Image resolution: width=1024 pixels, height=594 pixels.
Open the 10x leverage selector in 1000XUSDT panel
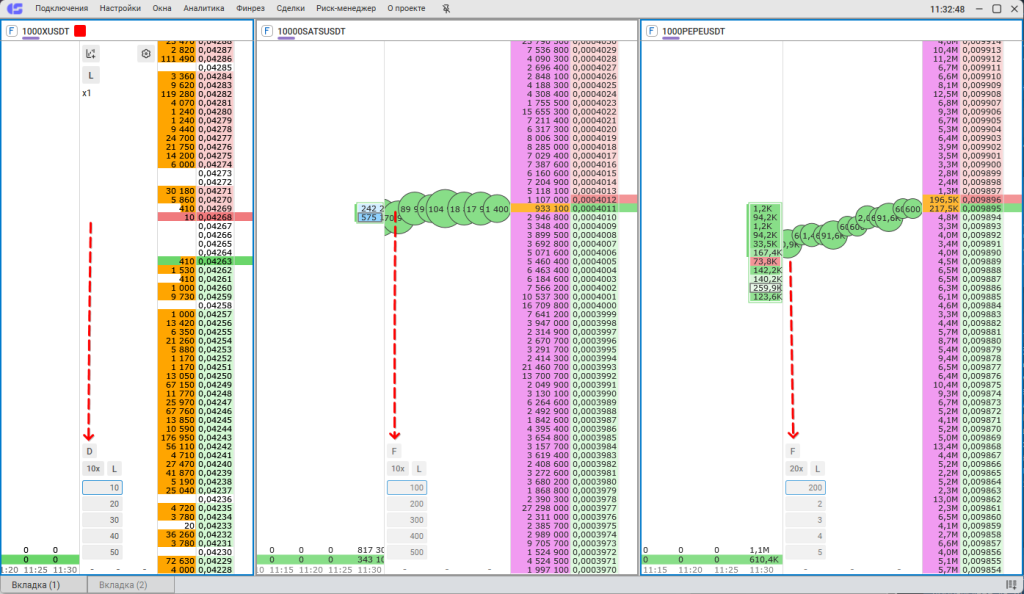pyautogui.click(x=92, y=468)
